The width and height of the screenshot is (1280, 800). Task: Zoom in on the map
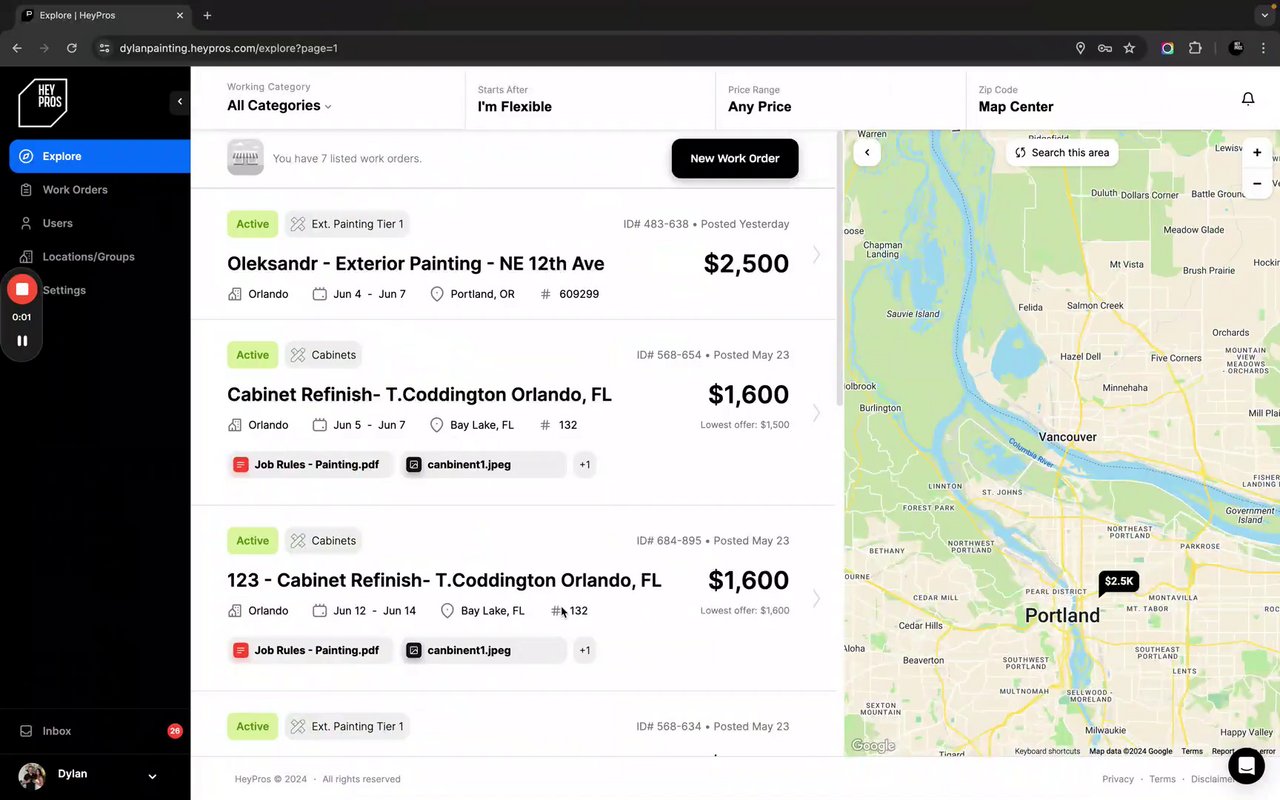(1257, 153)
